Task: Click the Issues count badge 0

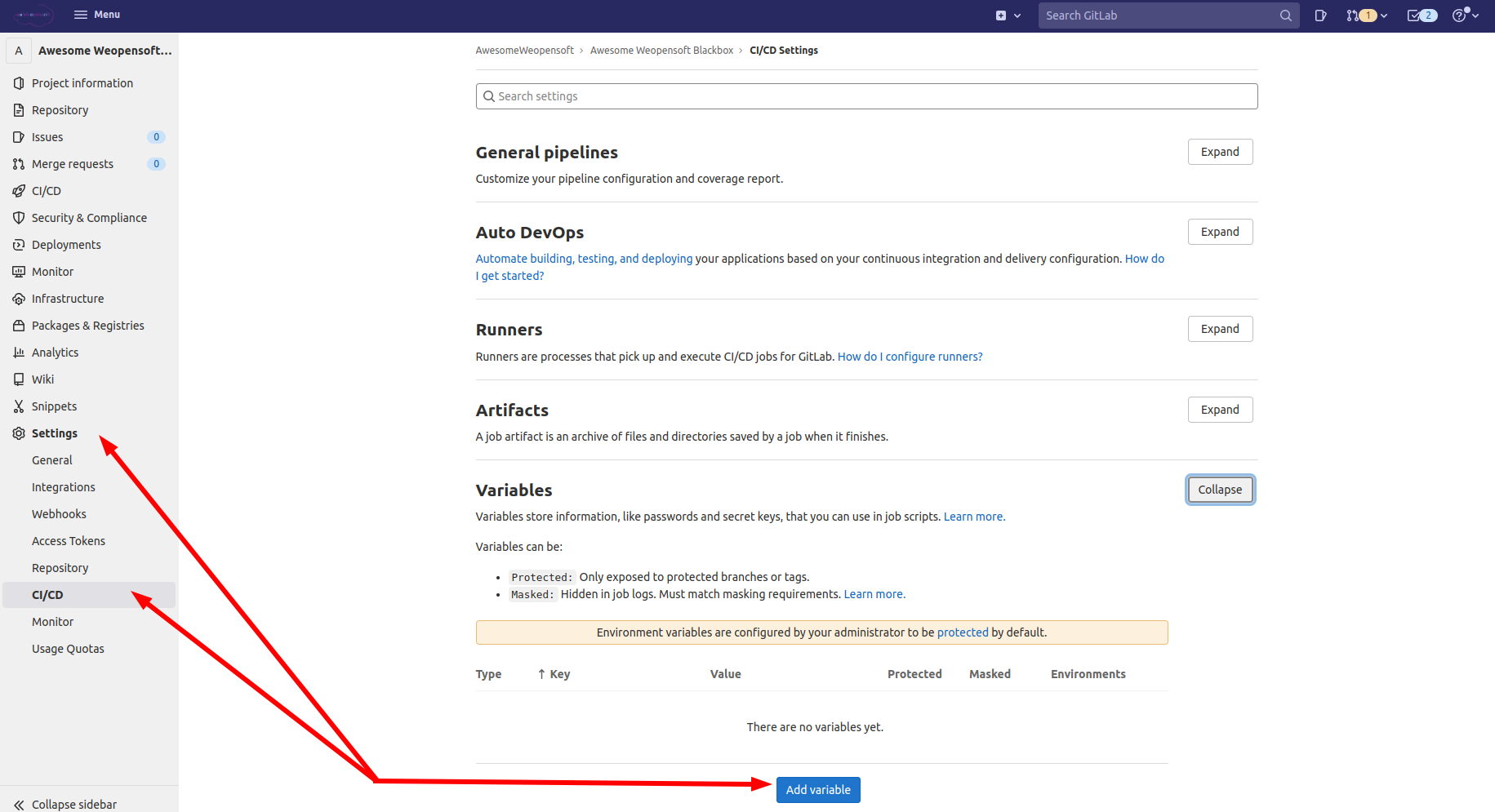Action: (x=157, y=137)
